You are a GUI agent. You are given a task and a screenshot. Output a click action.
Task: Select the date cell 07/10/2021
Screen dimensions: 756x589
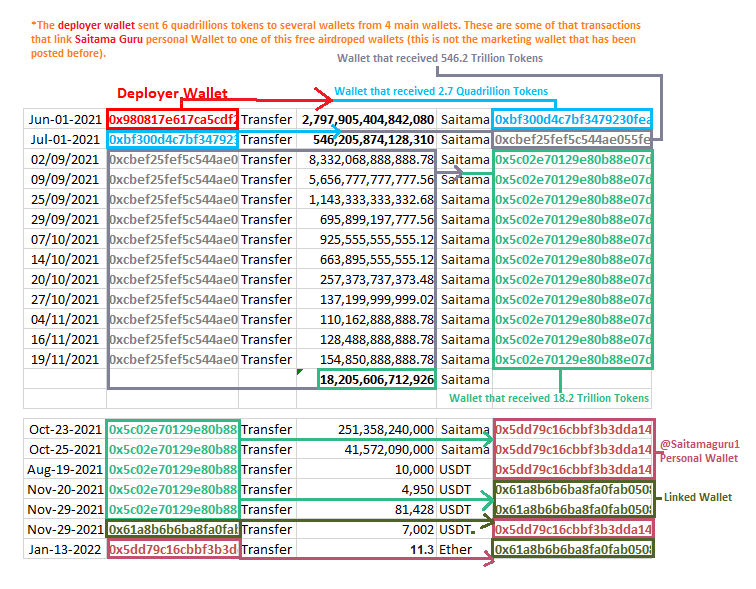coord(65,240)
